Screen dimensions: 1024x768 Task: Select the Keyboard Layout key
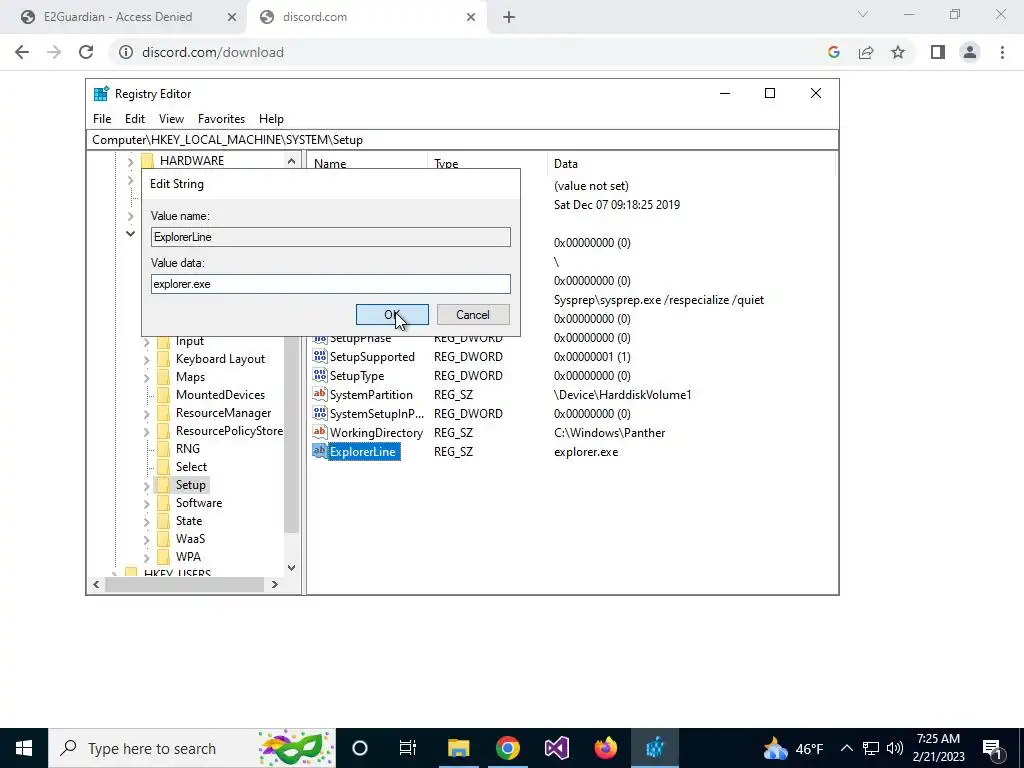221,359
